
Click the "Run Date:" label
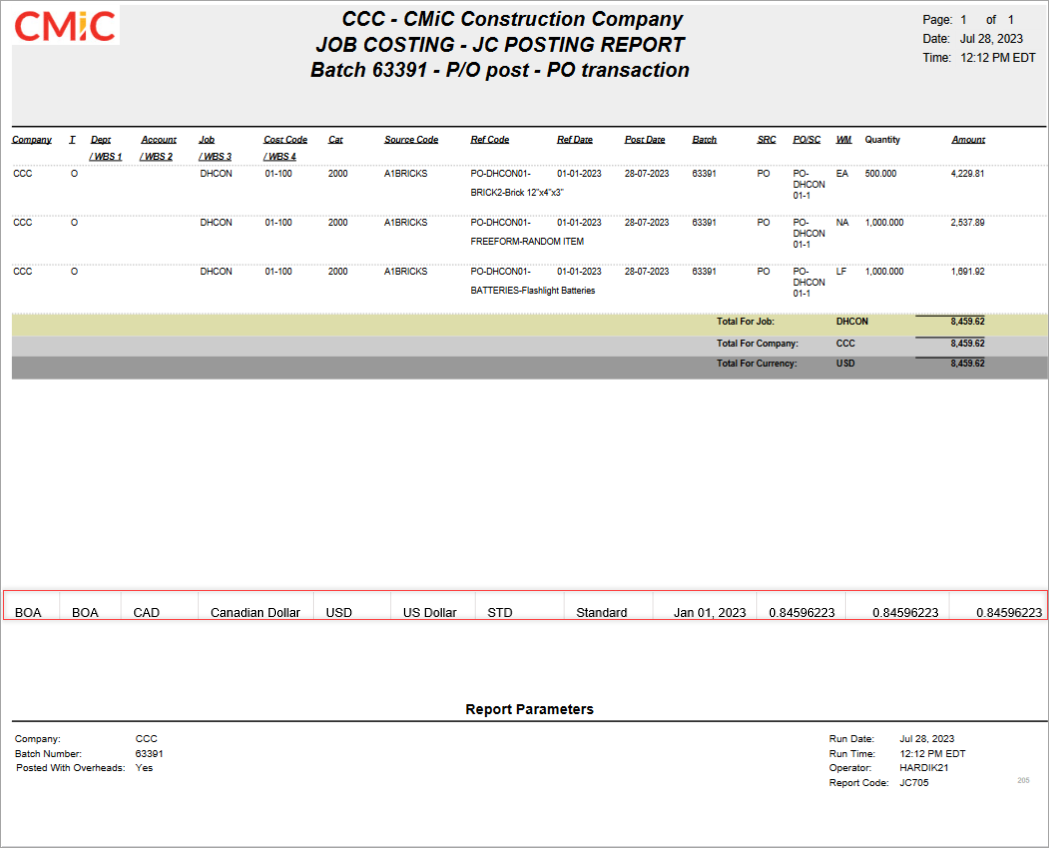(x=852, y=739)
